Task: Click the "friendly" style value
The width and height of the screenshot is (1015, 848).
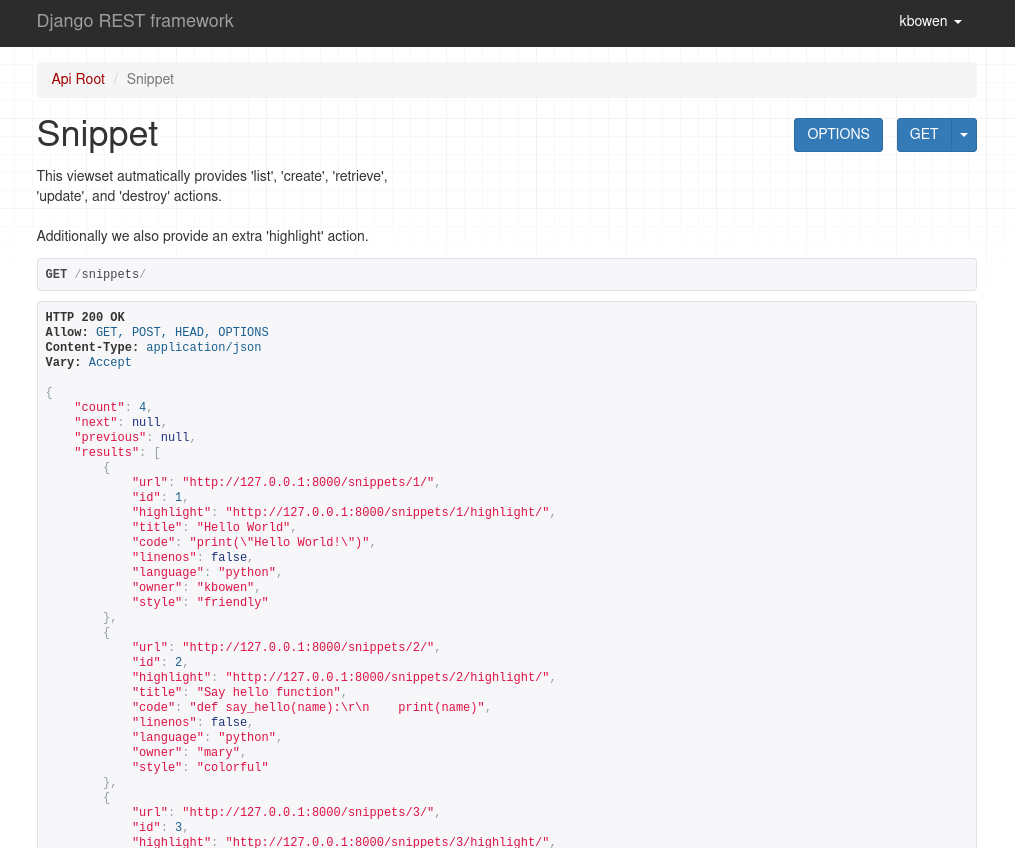Action: tap(232, 602)
